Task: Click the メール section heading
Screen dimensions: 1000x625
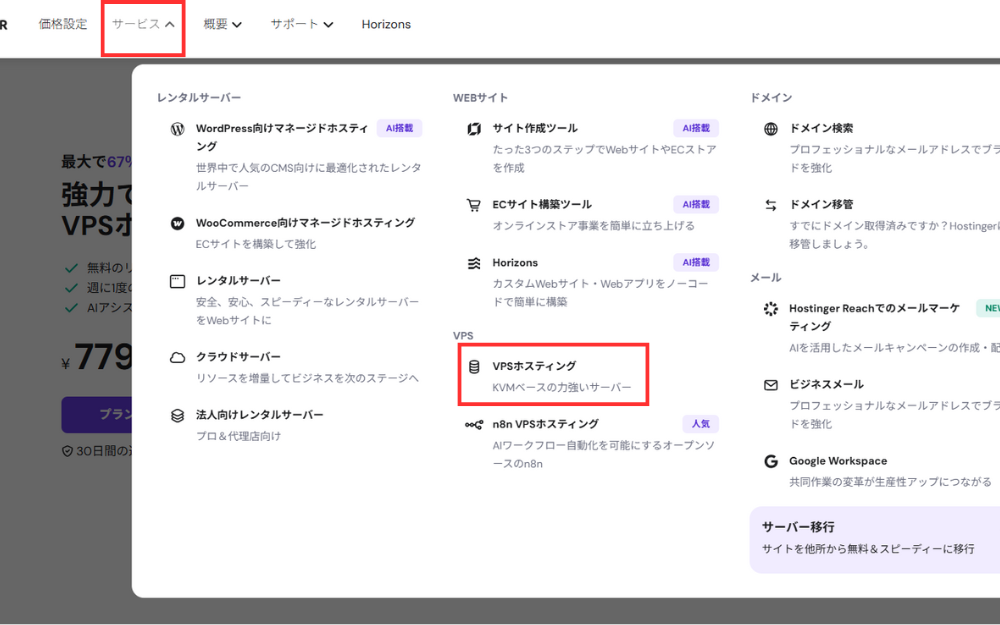Action: 765,277
